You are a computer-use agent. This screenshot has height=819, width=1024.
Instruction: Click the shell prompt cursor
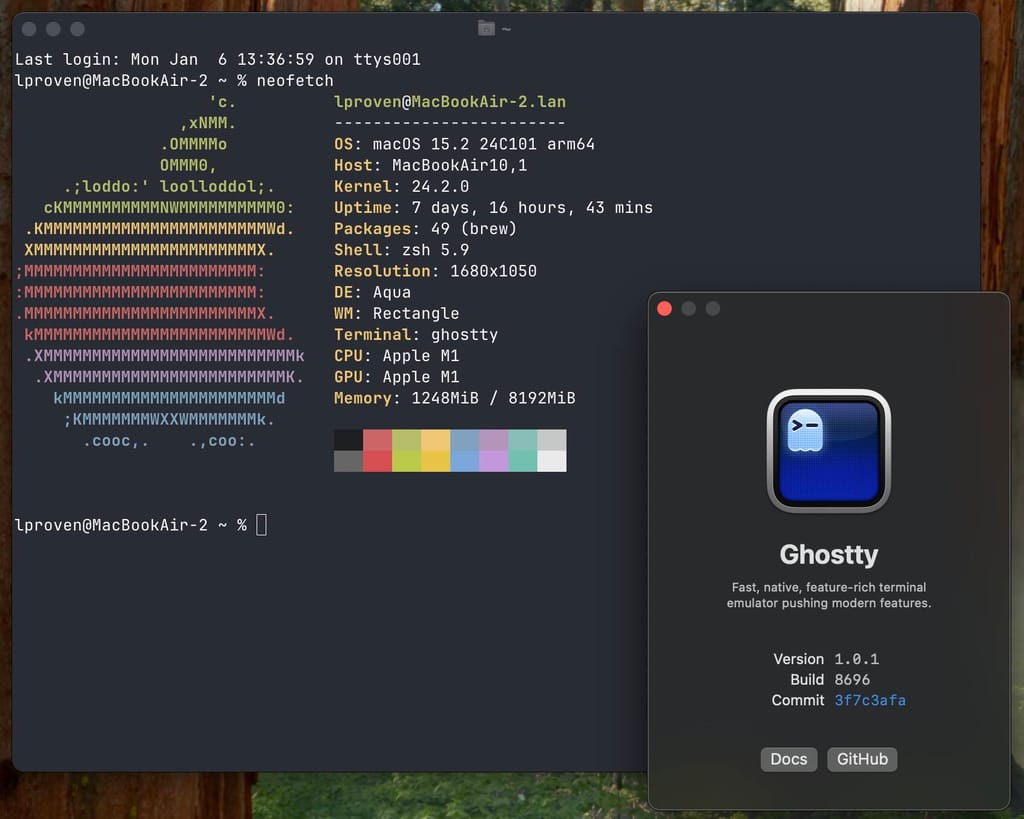point(261,524)
